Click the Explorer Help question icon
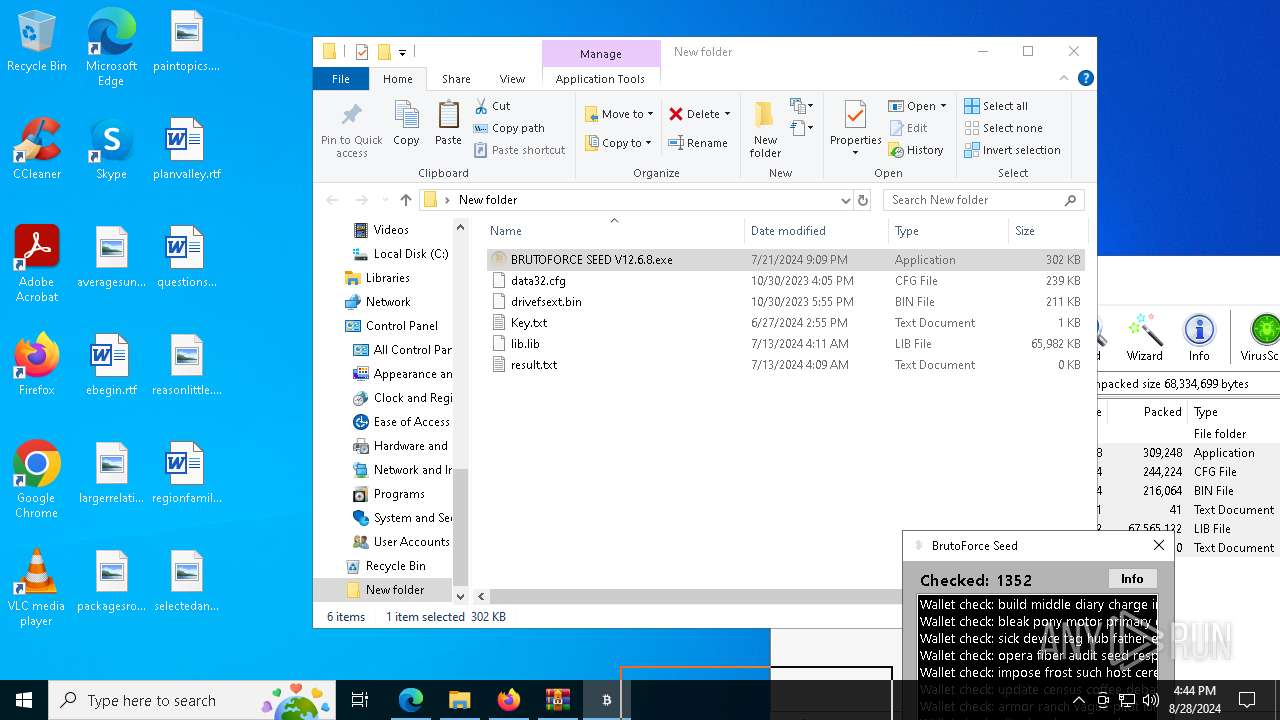 click(x=1085, y=78)
